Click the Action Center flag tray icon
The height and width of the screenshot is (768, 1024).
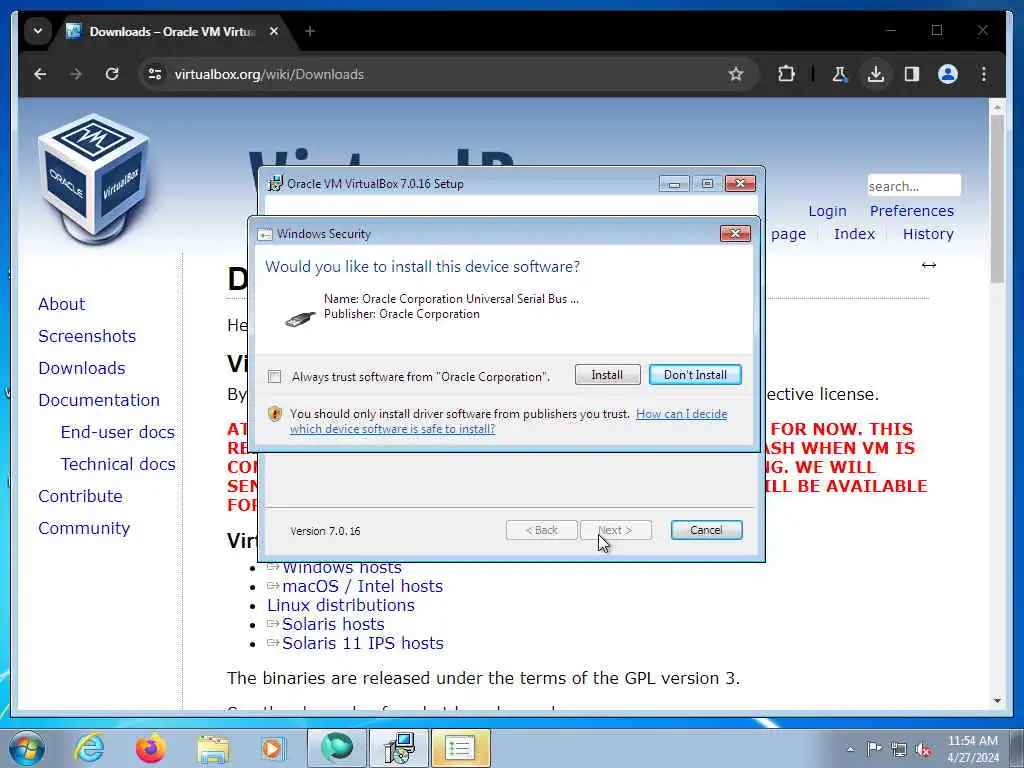pos(874,748)
